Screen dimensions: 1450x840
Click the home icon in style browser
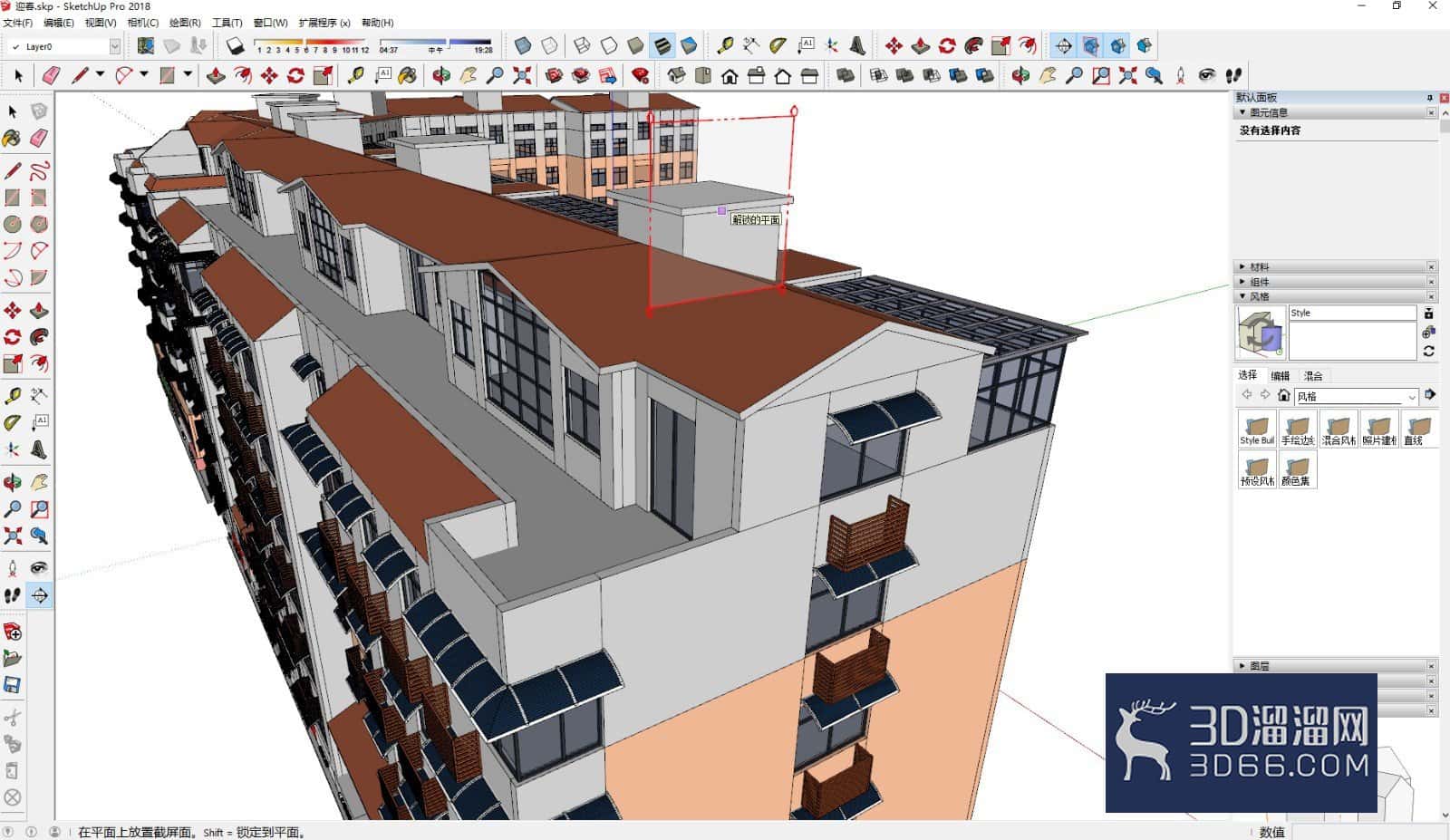pyautogui.click(x=1283, y=395)
